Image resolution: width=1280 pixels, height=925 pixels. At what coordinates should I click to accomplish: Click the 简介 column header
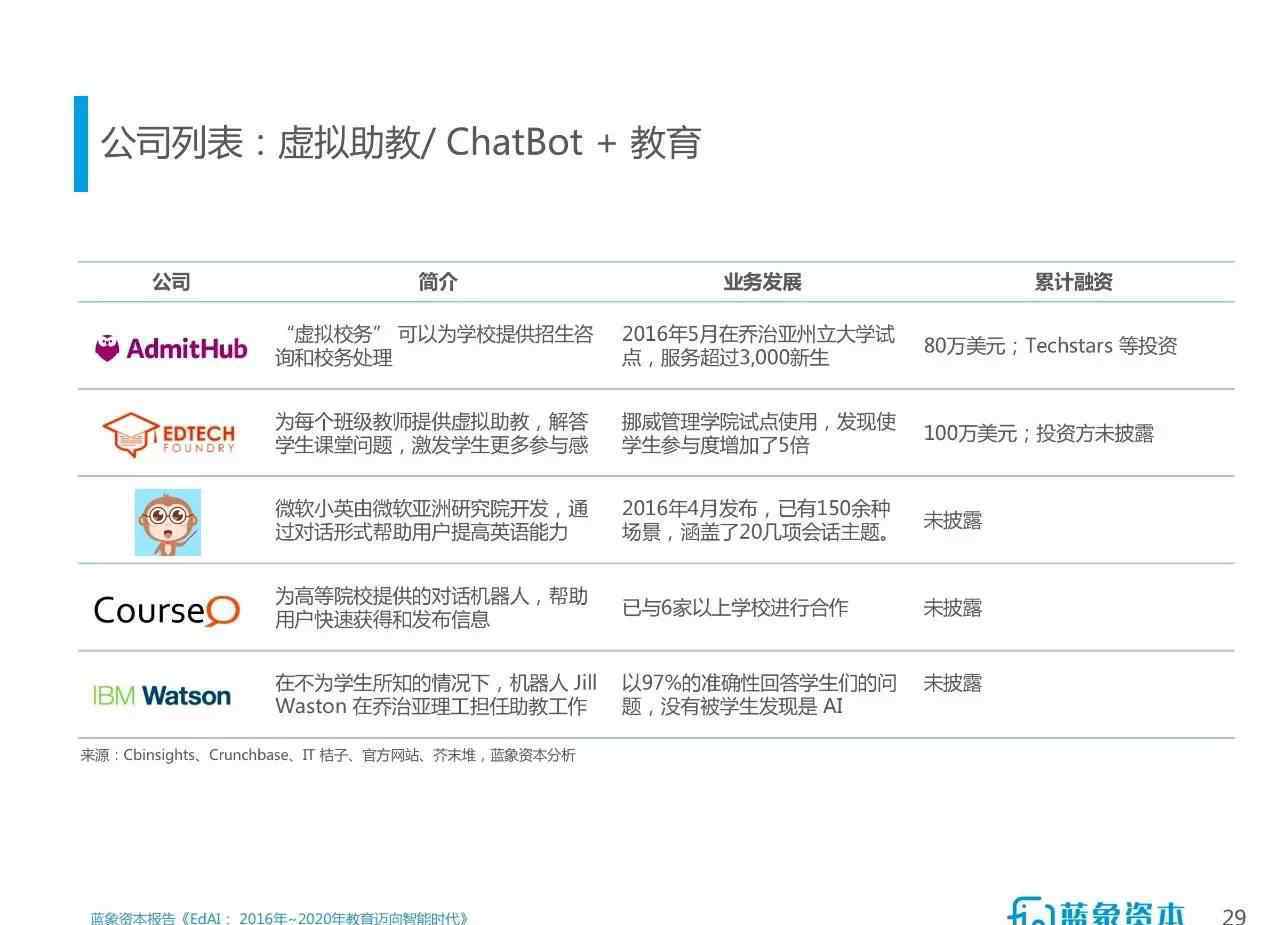438,282
